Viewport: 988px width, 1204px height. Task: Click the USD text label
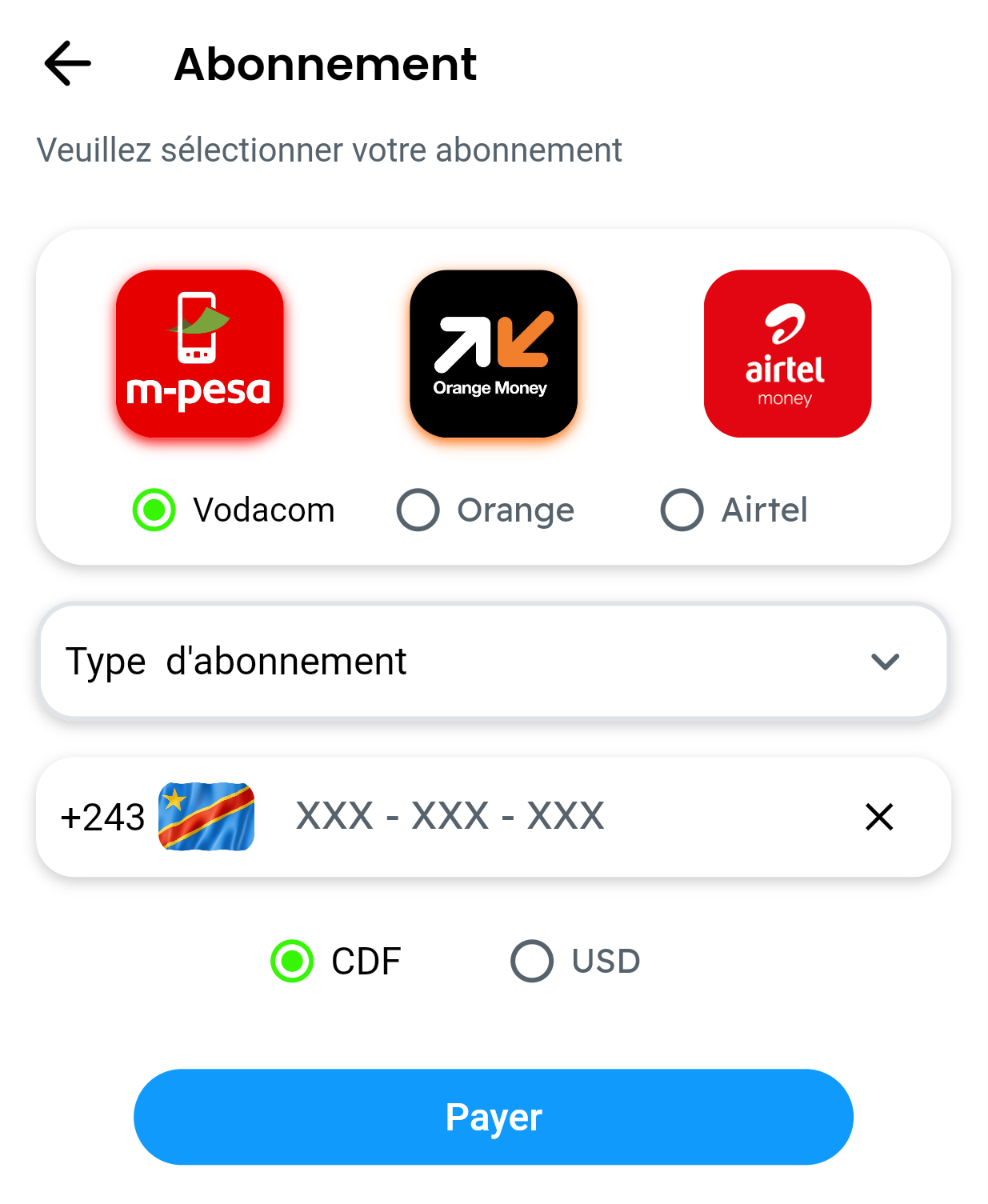point(606,961)
